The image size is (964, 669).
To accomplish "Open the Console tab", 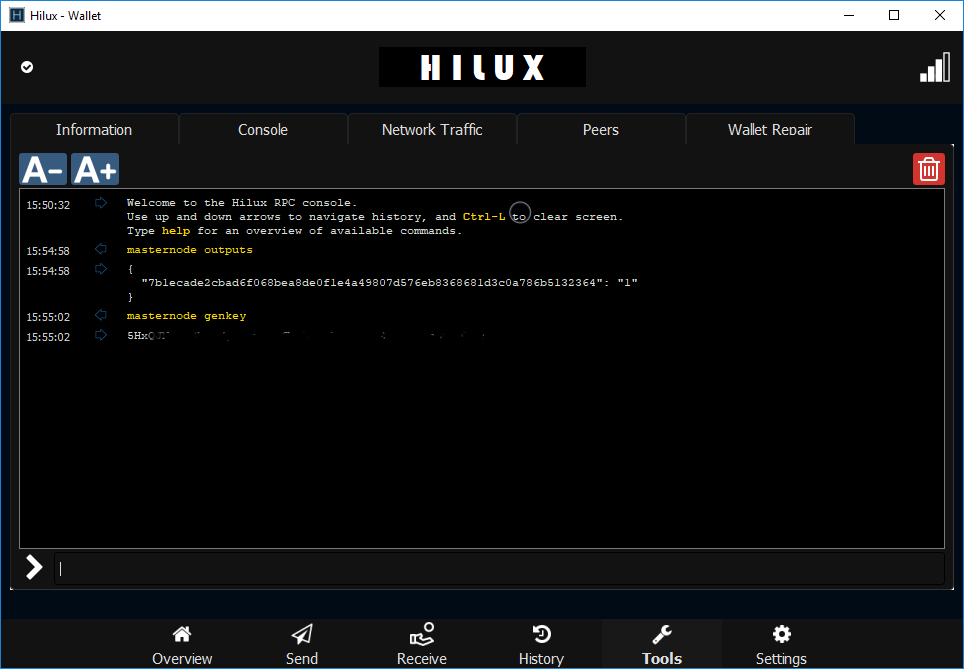I will [263, 129].
